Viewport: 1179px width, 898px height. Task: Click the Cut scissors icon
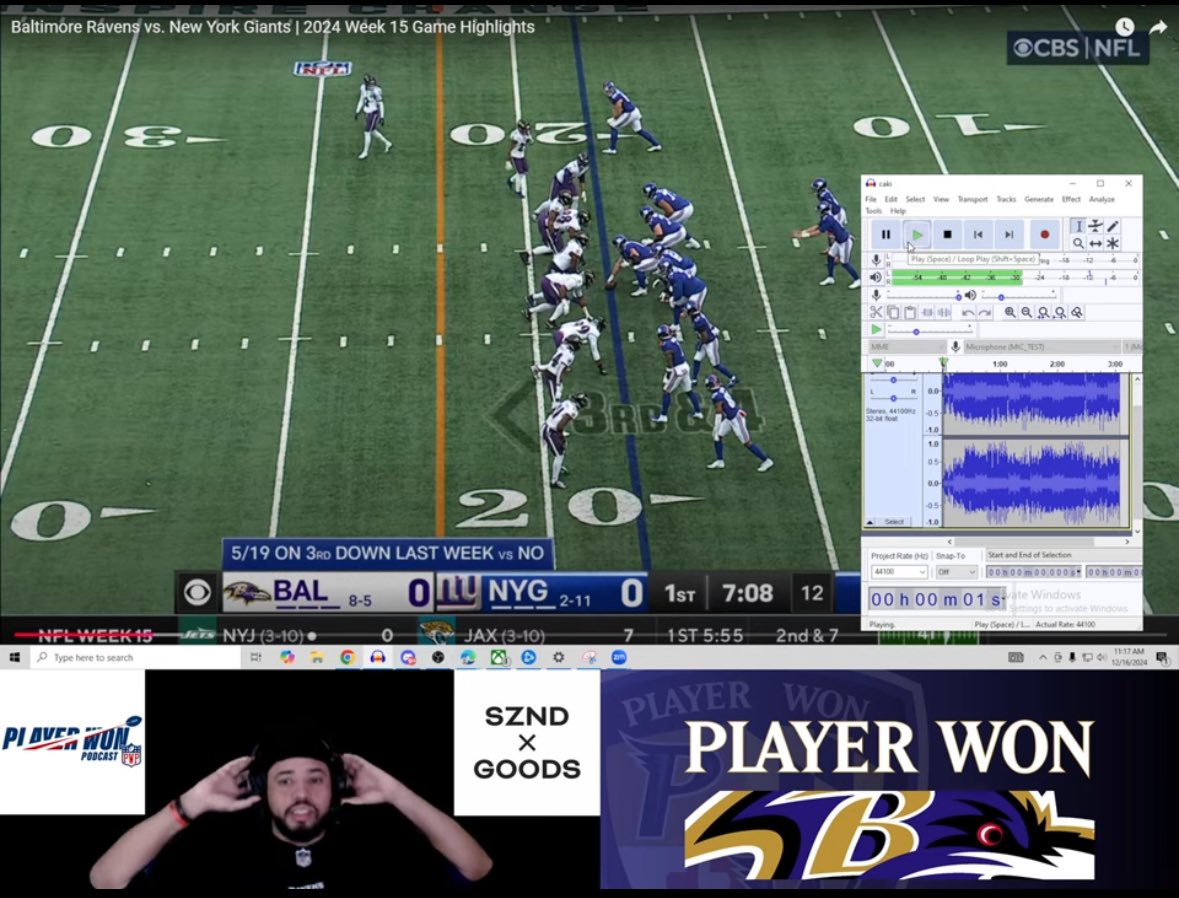[x=876, y=312]
